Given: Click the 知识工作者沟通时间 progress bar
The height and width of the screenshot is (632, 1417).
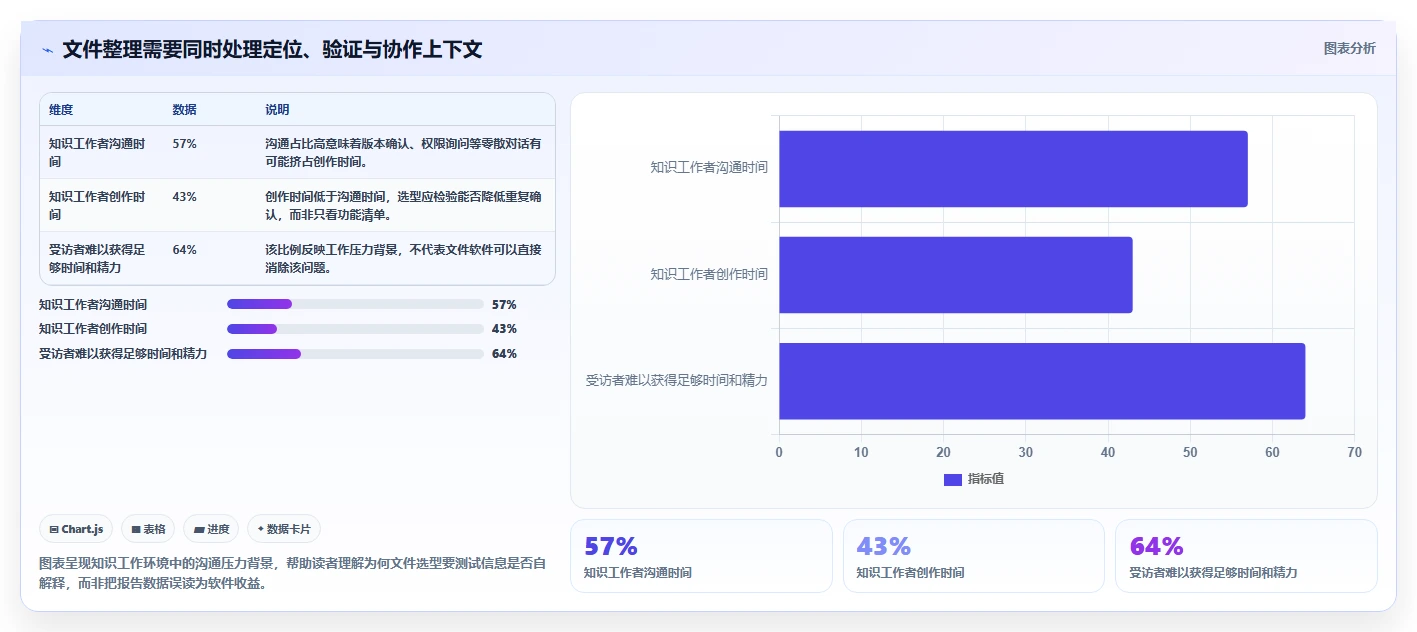Looking at the screenshot, I should point(355,304).
